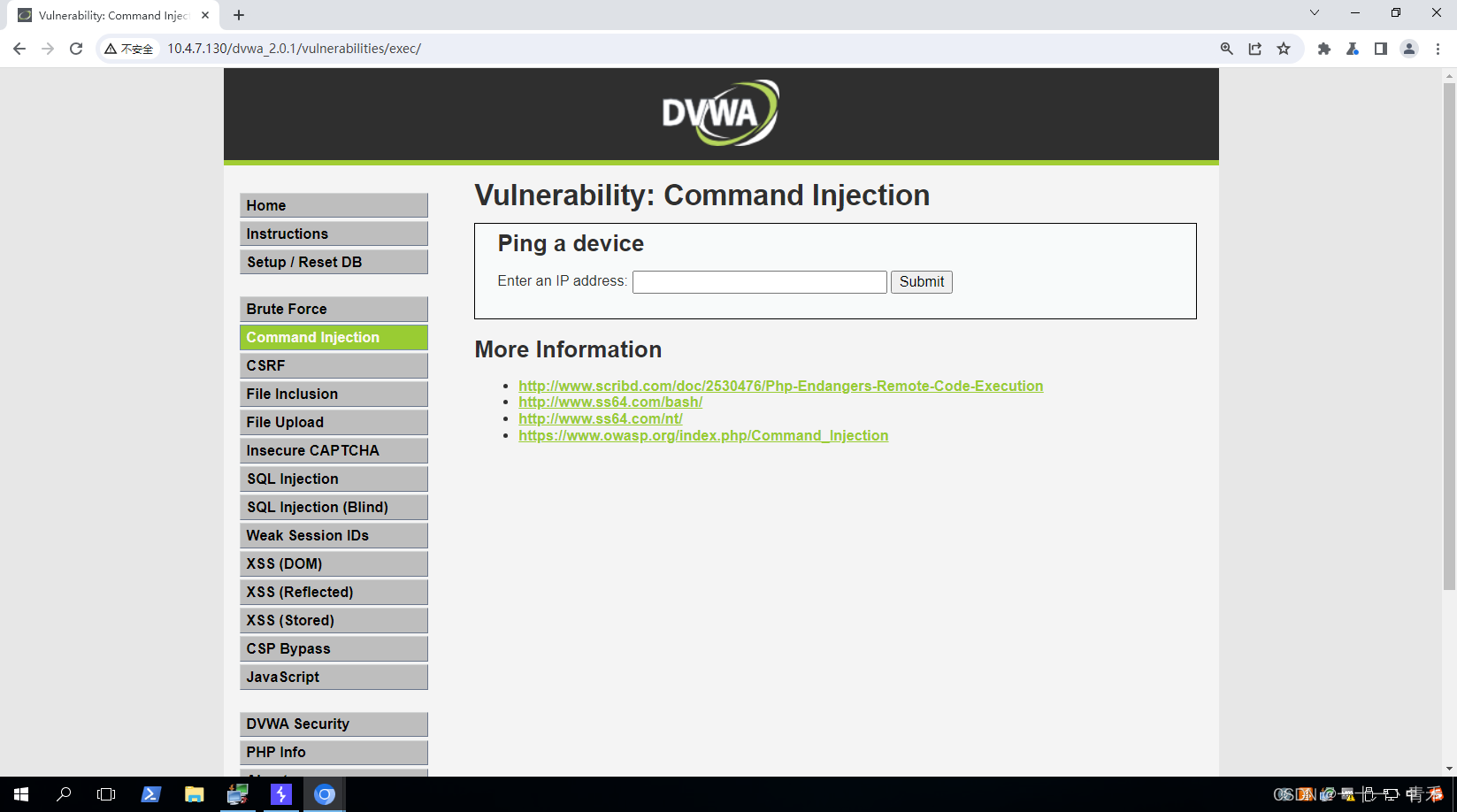Go to Home menu item
Image resolution: width=1457 pixels, height=812 pixels.
click(334, 205)
